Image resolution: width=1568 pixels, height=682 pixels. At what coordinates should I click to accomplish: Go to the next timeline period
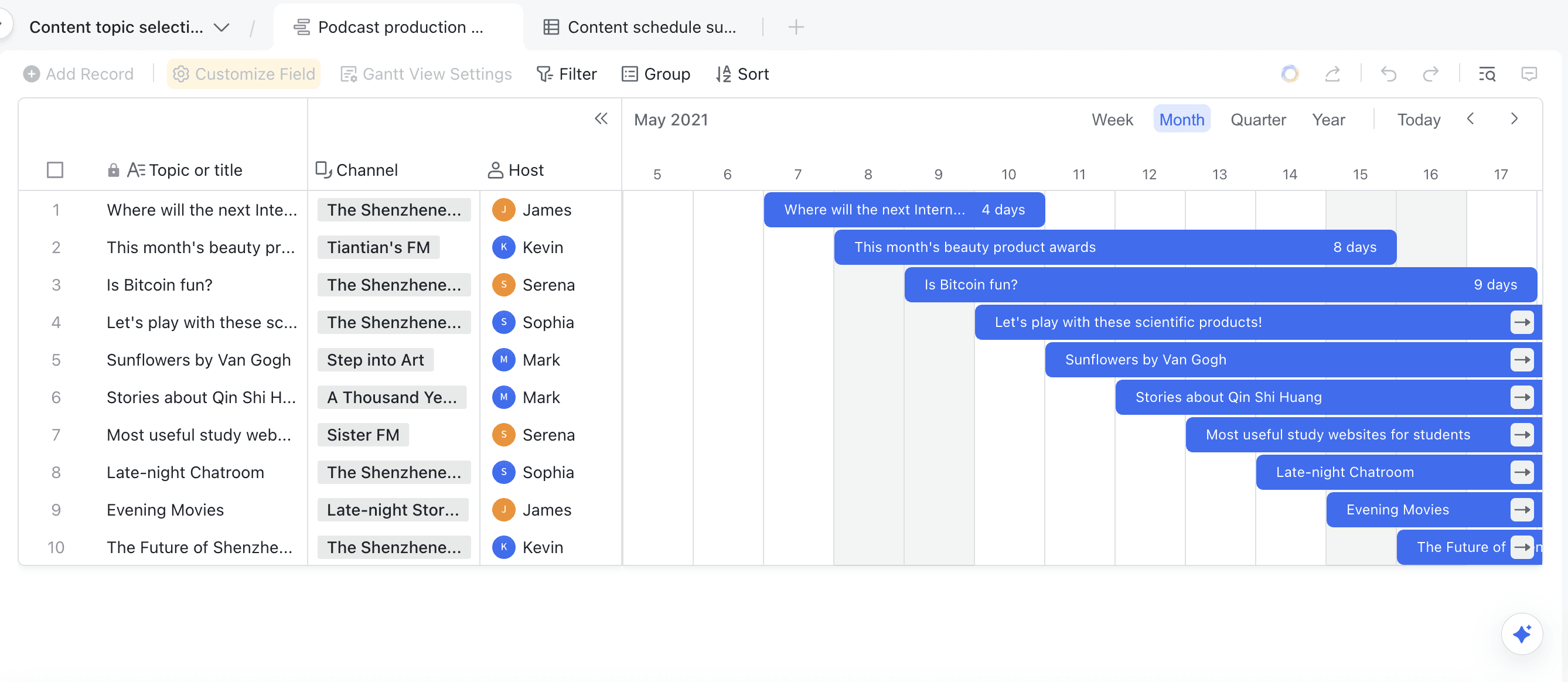coord(1514,118)
